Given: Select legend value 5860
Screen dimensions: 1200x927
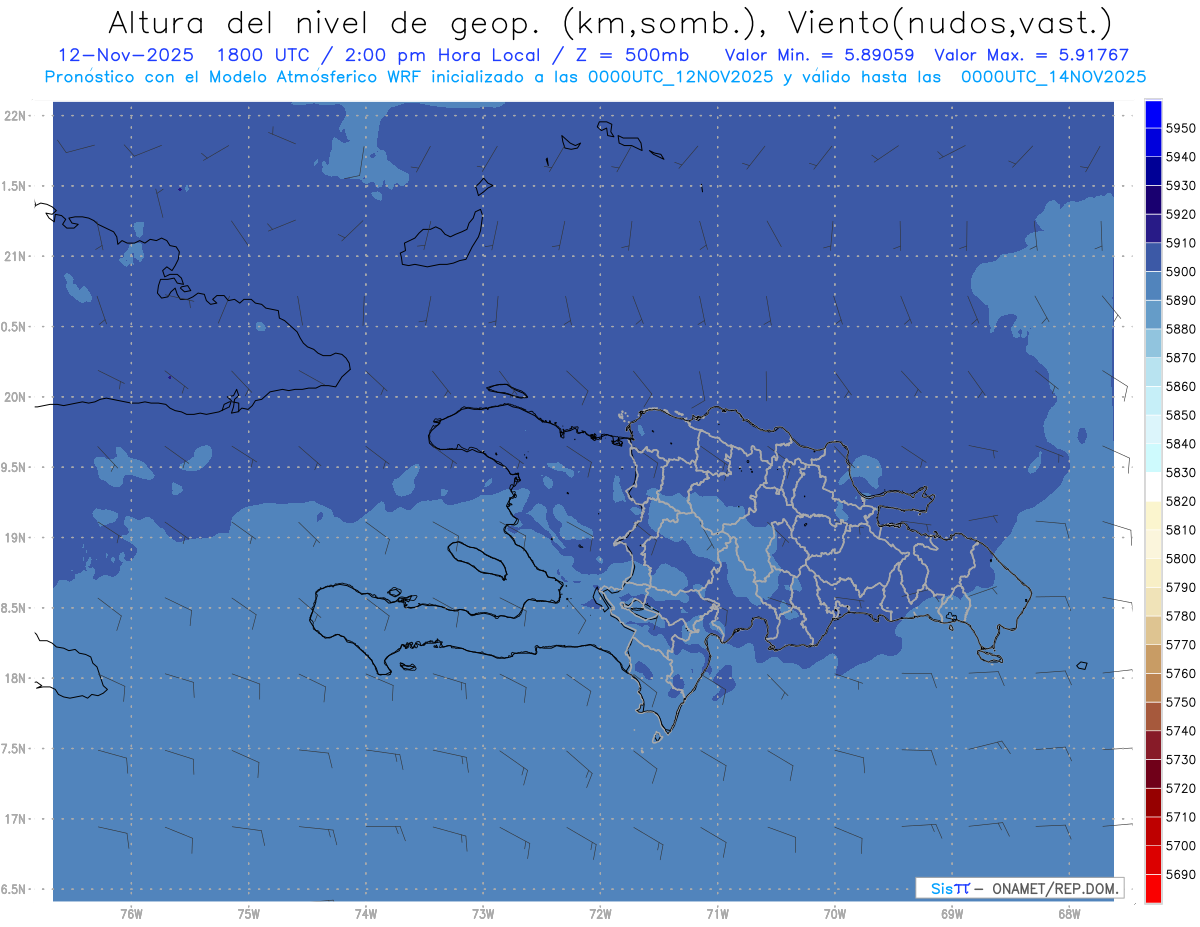Looking at the screenshot, I should coord(1180,386).
